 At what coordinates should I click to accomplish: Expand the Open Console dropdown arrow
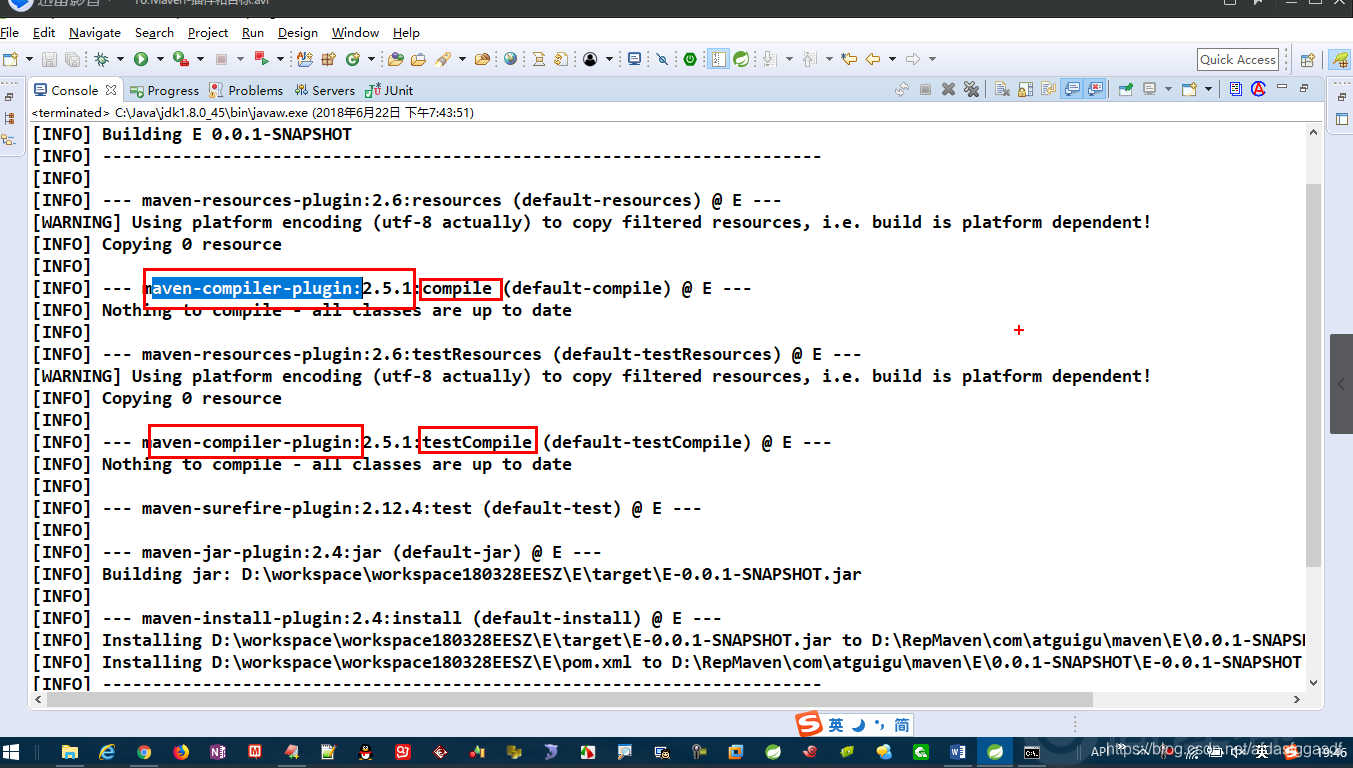point(1208,89)
